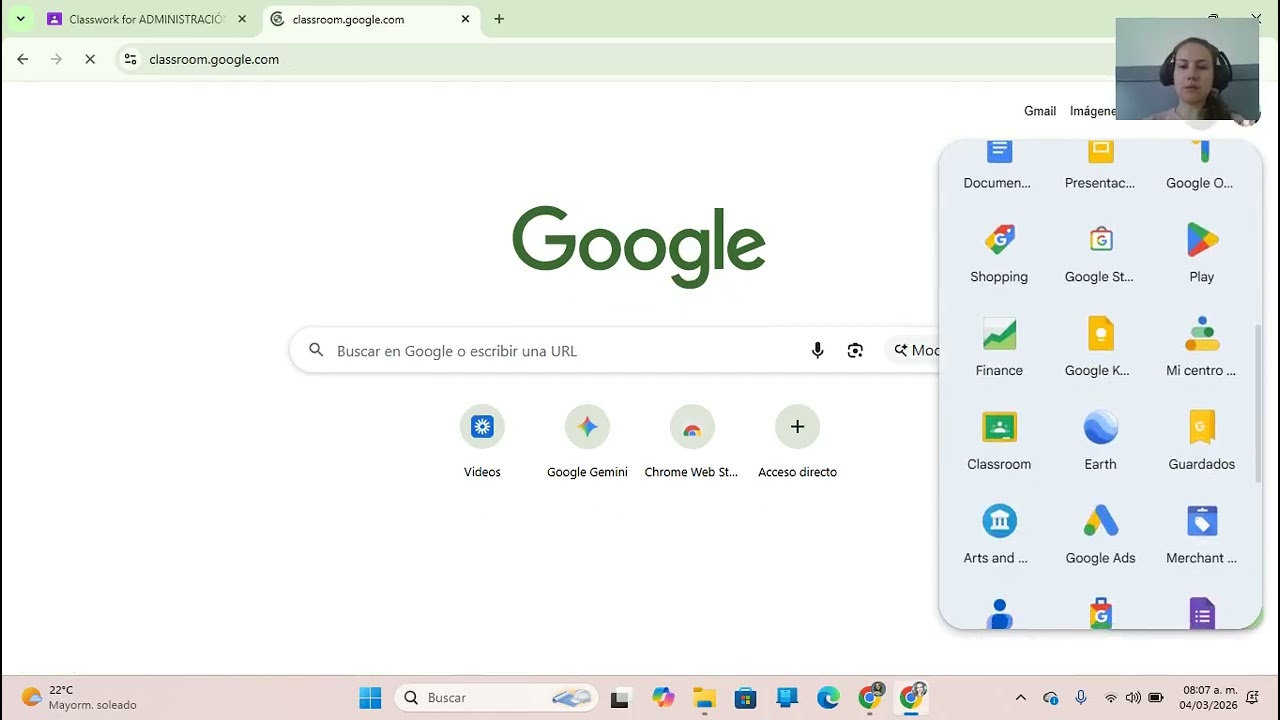Open the Imágenes link
1280x720 pixels.
[x=1093, y=111]
